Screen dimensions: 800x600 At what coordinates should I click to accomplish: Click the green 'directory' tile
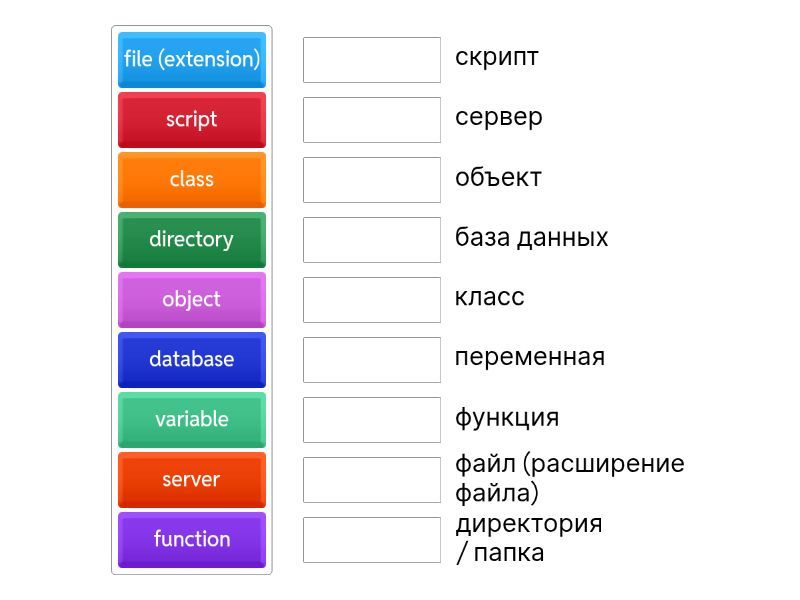pos(191,239)
